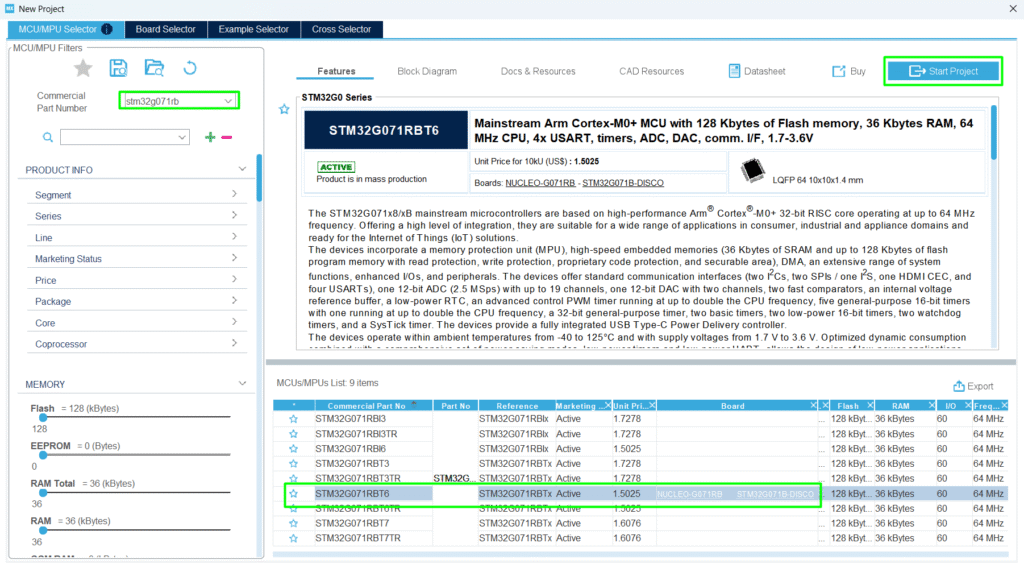Click the info icon on MCU/MPU Selector tab
This screenshot has height=568, width=1024.
point(107,29)
